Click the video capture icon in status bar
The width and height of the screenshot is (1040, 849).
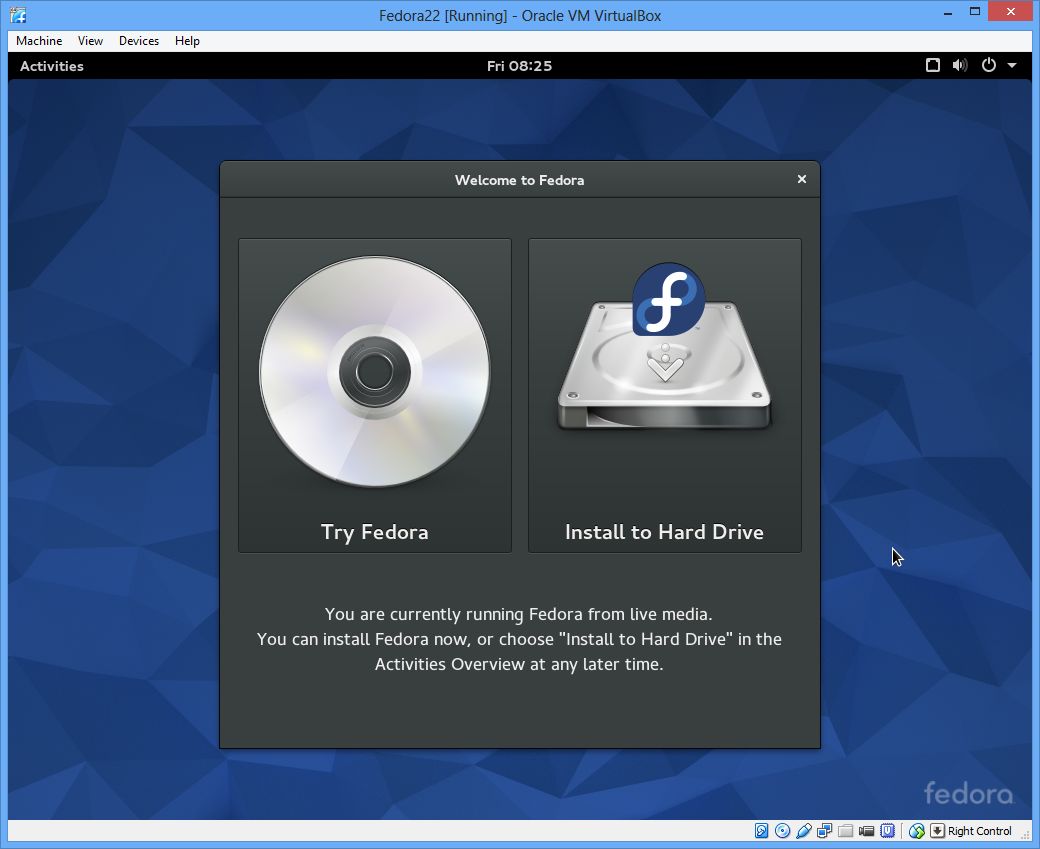[x=866, y=831]
